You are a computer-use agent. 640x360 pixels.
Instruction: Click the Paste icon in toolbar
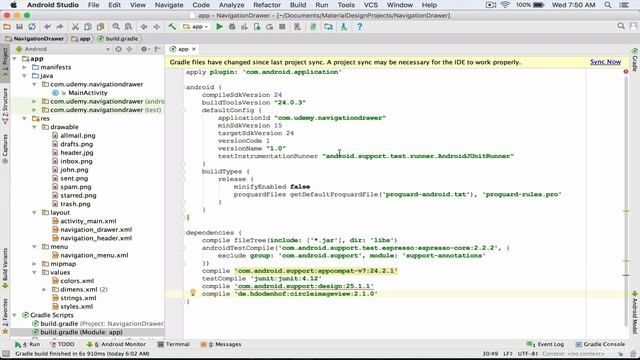(x=100, y=27)
